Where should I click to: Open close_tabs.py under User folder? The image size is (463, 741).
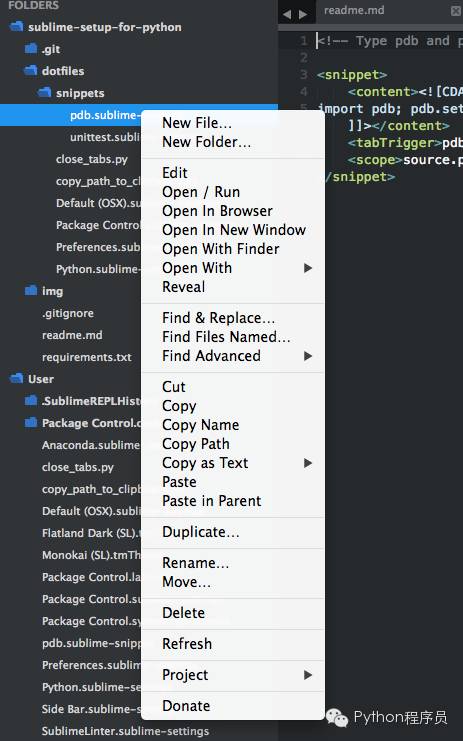coord(77,467)
